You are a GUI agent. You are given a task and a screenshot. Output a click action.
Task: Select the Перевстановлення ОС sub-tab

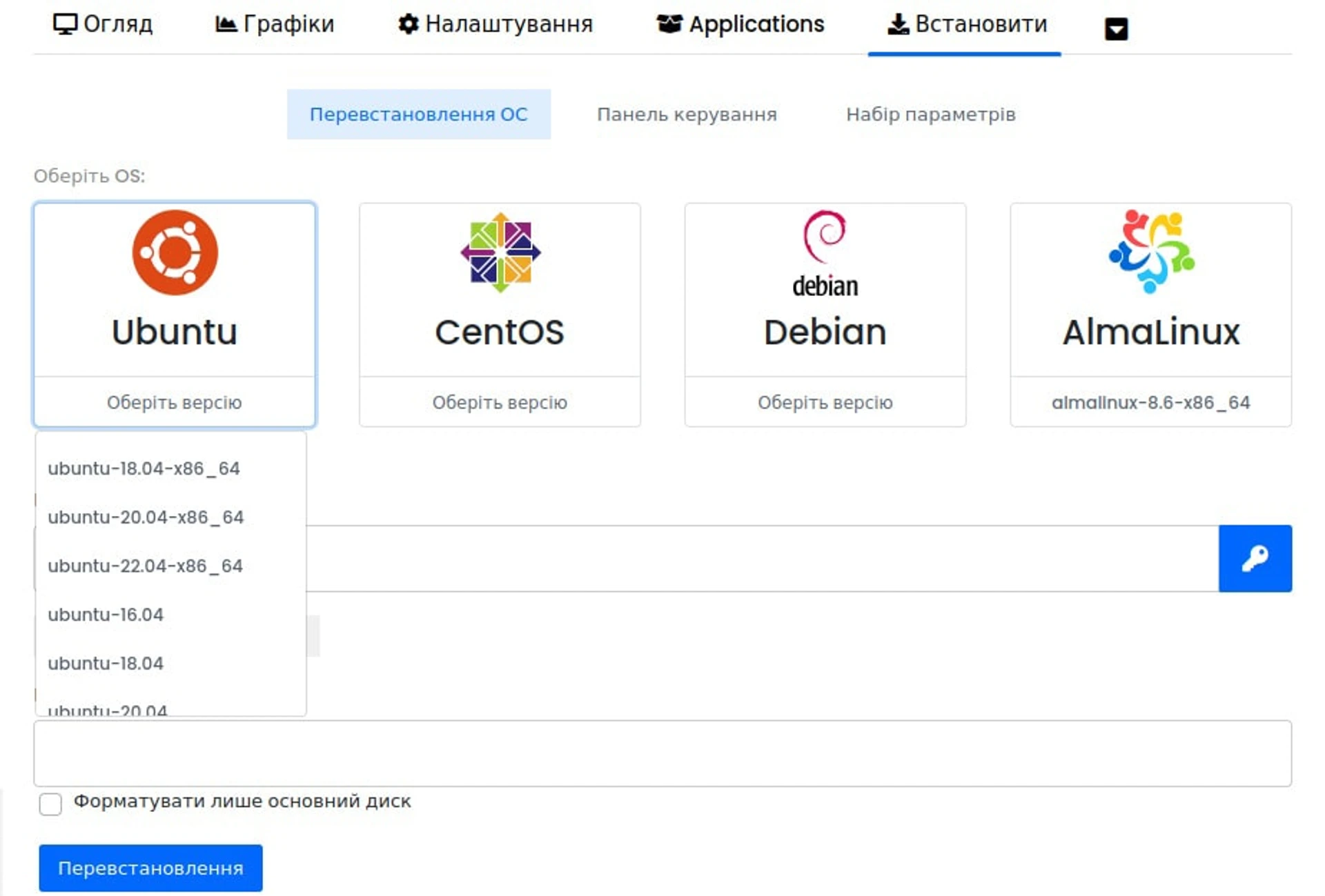(x=419, y=114)
